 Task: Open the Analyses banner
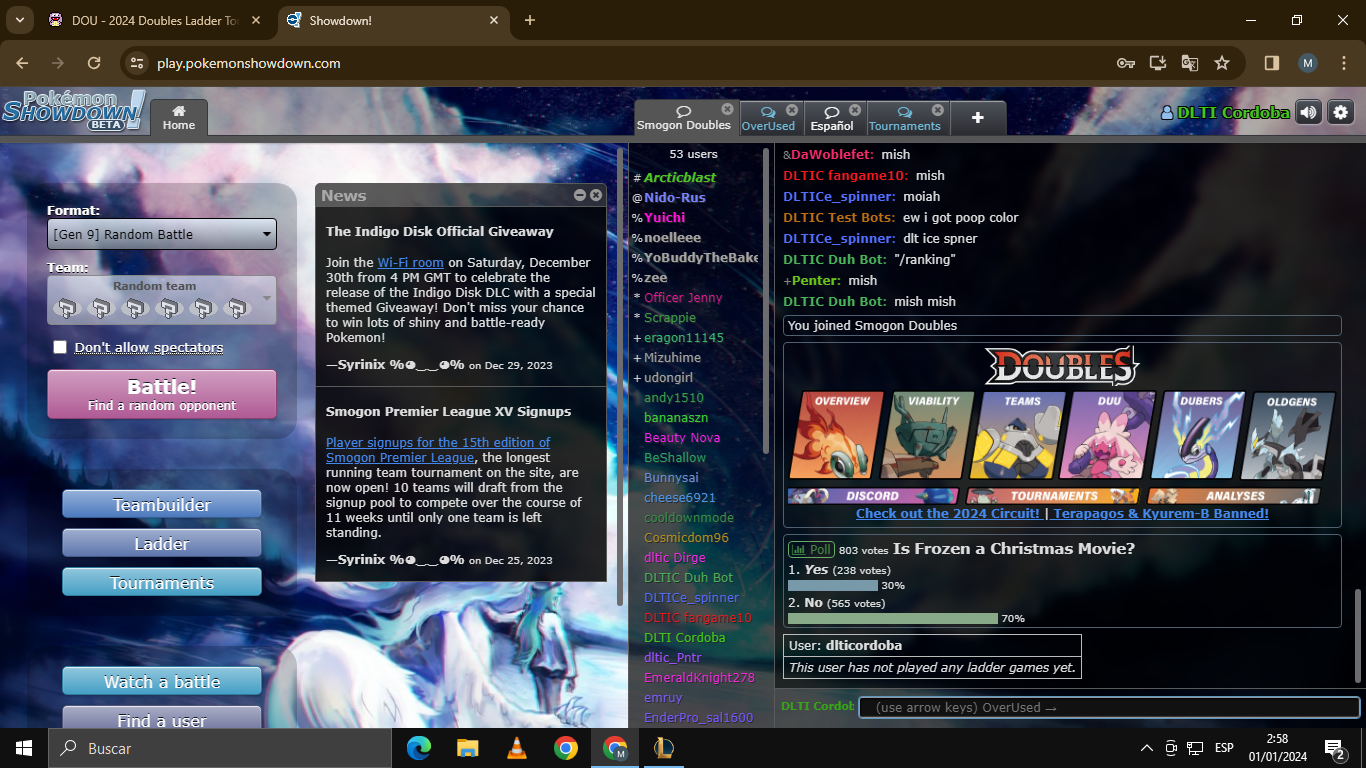coord(1233,496)
